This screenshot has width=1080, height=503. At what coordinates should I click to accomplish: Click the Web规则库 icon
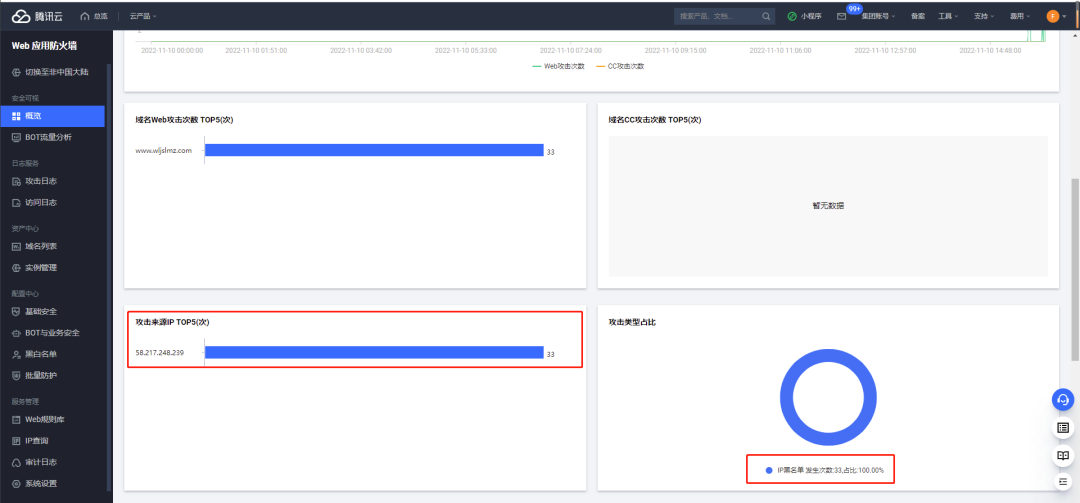coord(17,419)
